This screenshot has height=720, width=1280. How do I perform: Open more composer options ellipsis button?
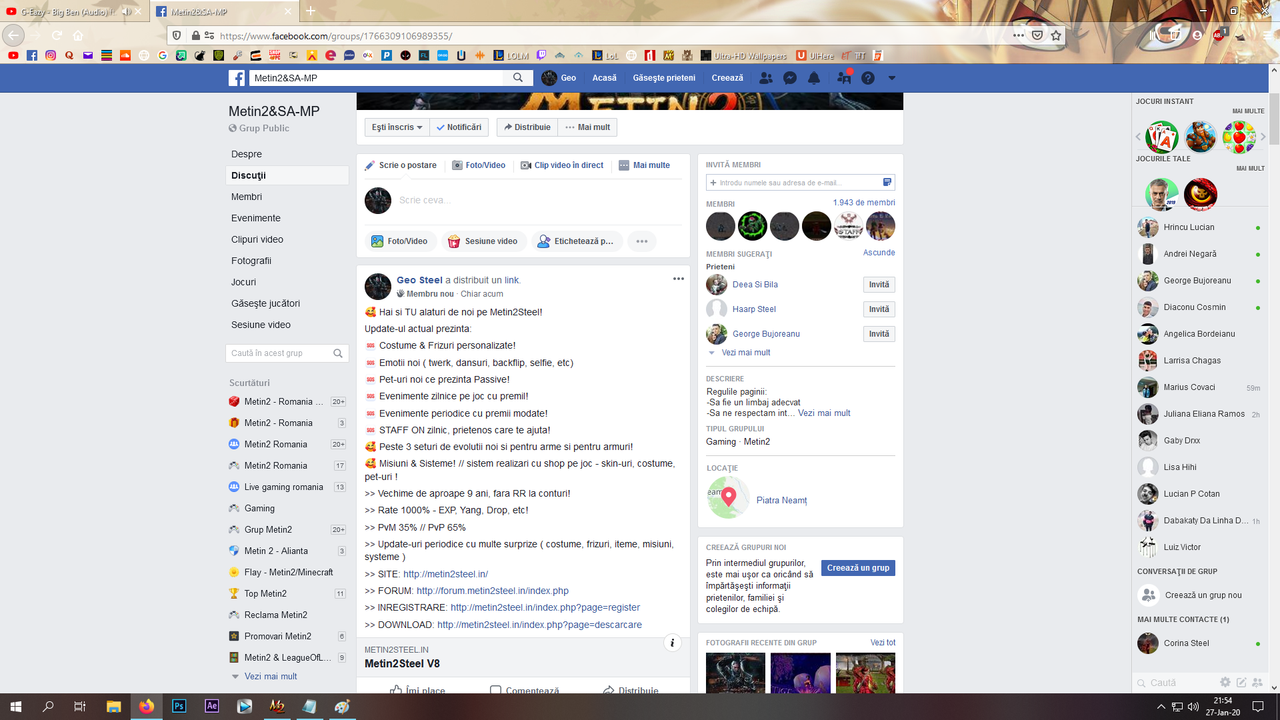(x=641, y=241)
